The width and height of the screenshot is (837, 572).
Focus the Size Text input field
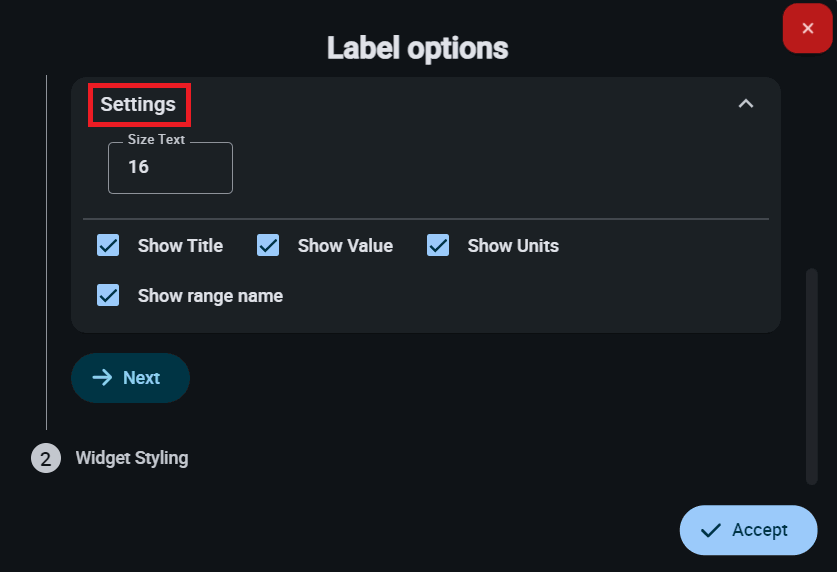tap(170, 168)
